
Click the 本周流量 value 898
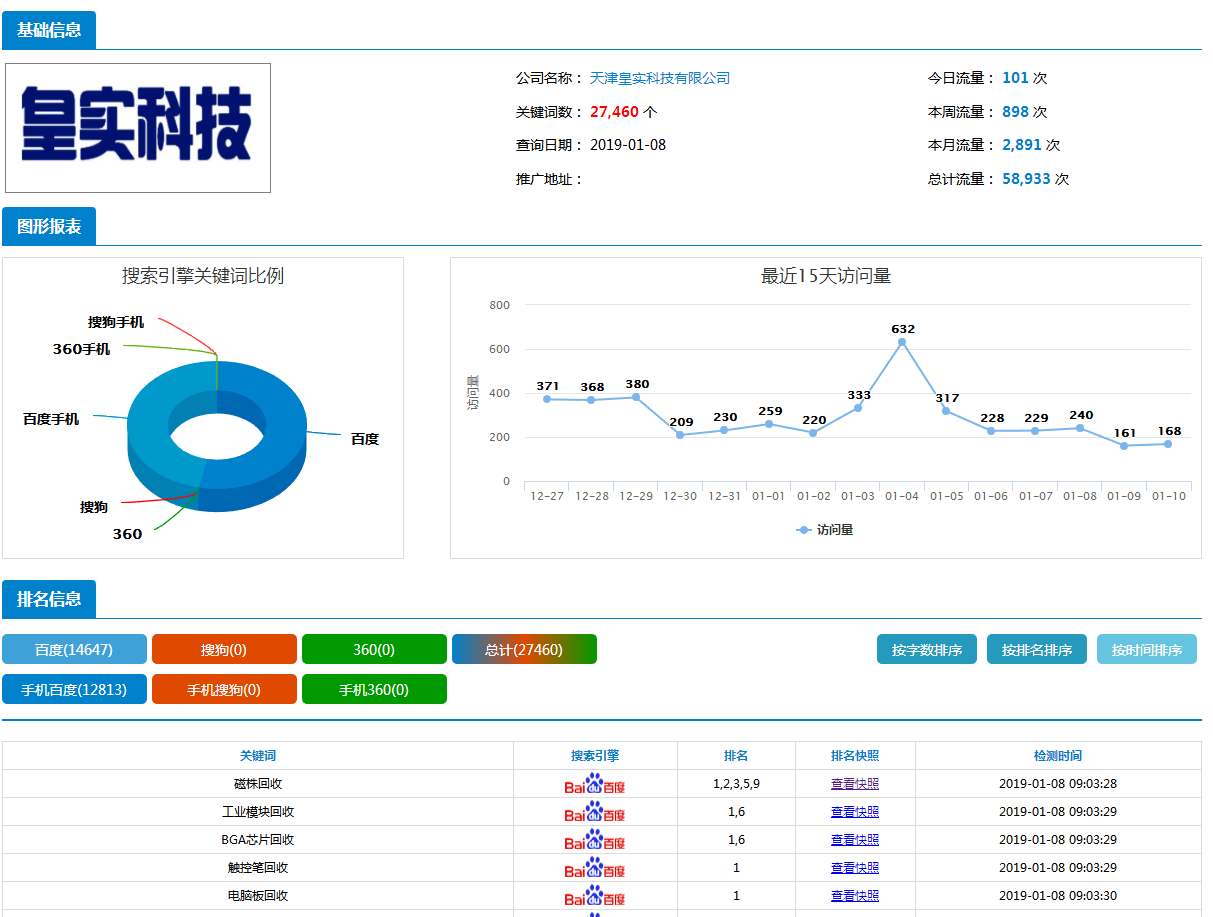(1015, 112)
